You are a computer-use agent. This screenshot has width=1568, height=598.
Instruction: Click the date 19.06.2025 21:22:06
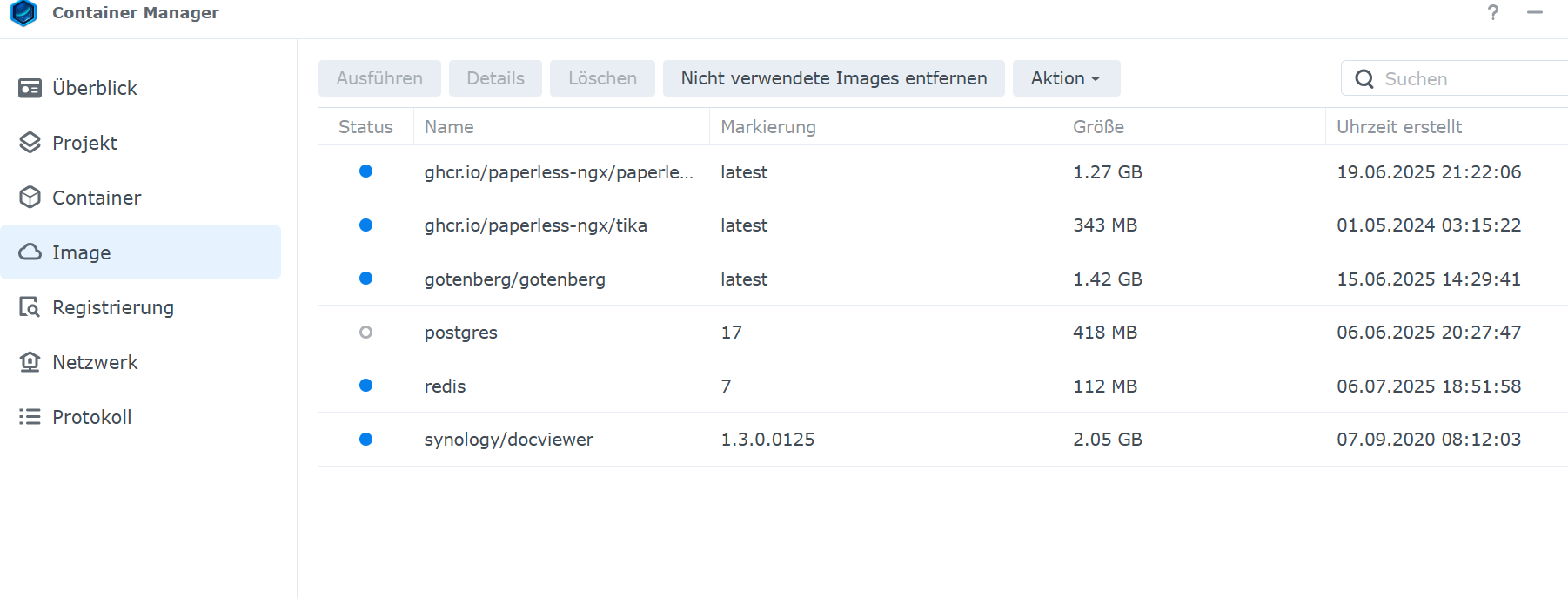[1430, 172]
